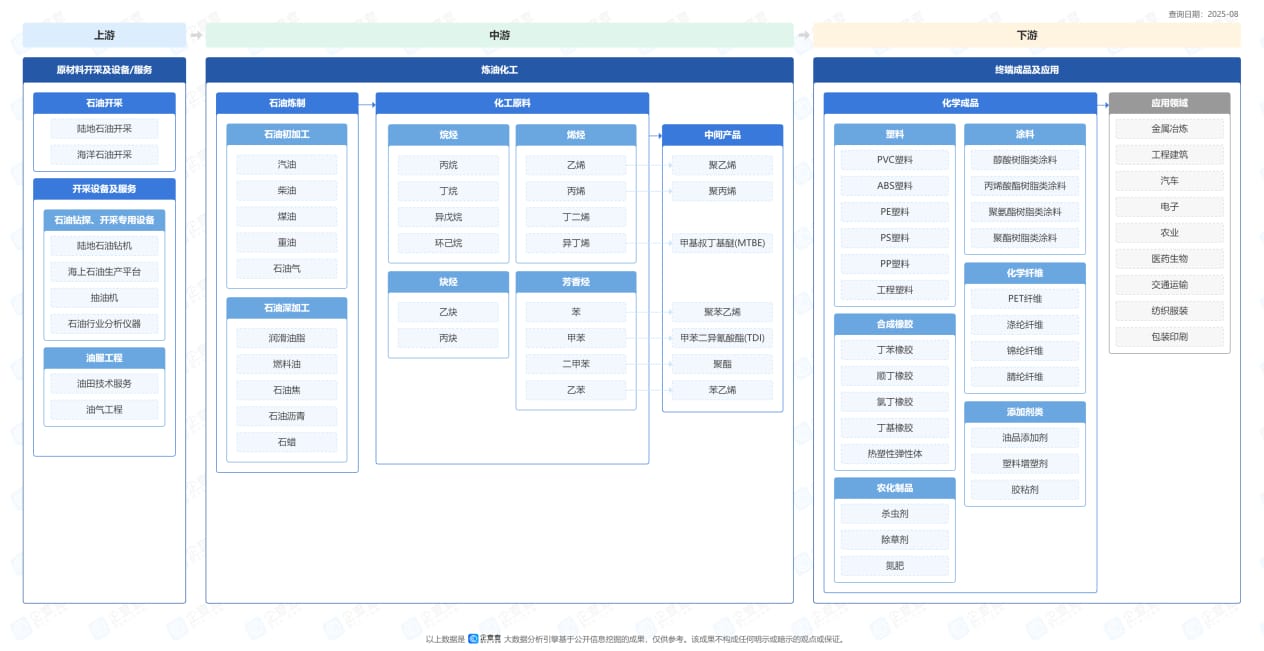Viewport: 1264px width, 651px height.
Task: Click the 陆地石油开采 node
Action: point(104,129)
